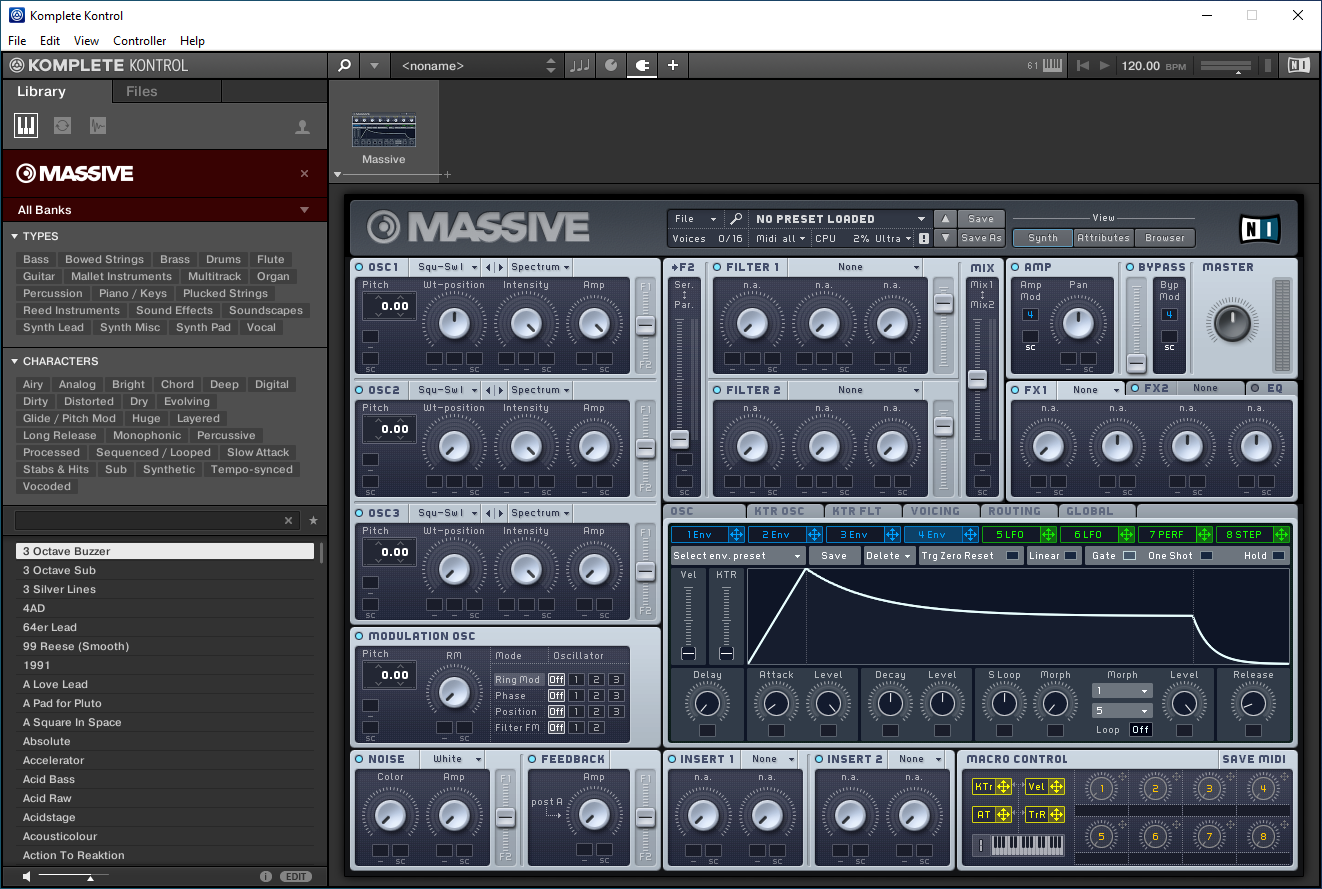
Task: Expand the All Banks dropdown
Action: [x=304, y=210]
